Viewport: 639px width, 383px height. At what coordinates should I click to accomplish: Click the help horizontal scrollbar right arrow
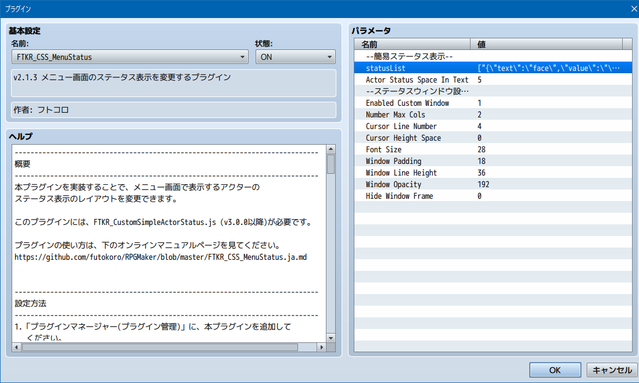(x=321, y=347)
